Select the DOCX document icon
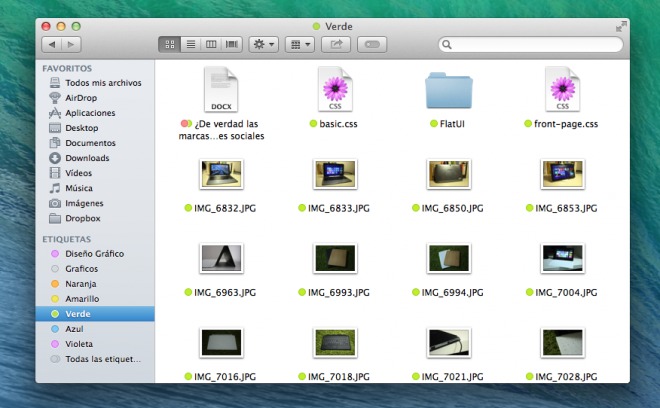Viewport: 660px width, 408px height. point(221,89)
